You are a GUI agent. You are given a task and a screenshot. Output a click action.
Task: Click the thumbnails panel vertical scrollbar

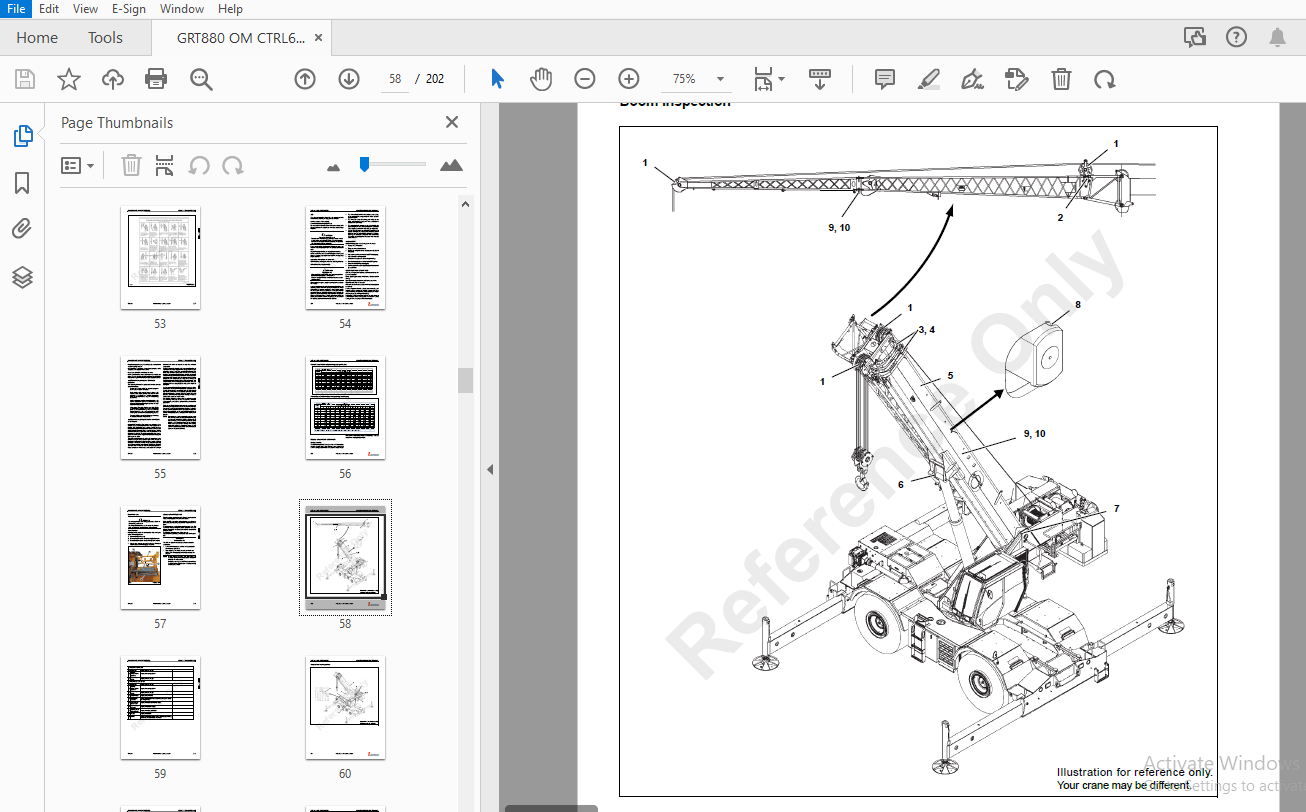coord(465,380)
